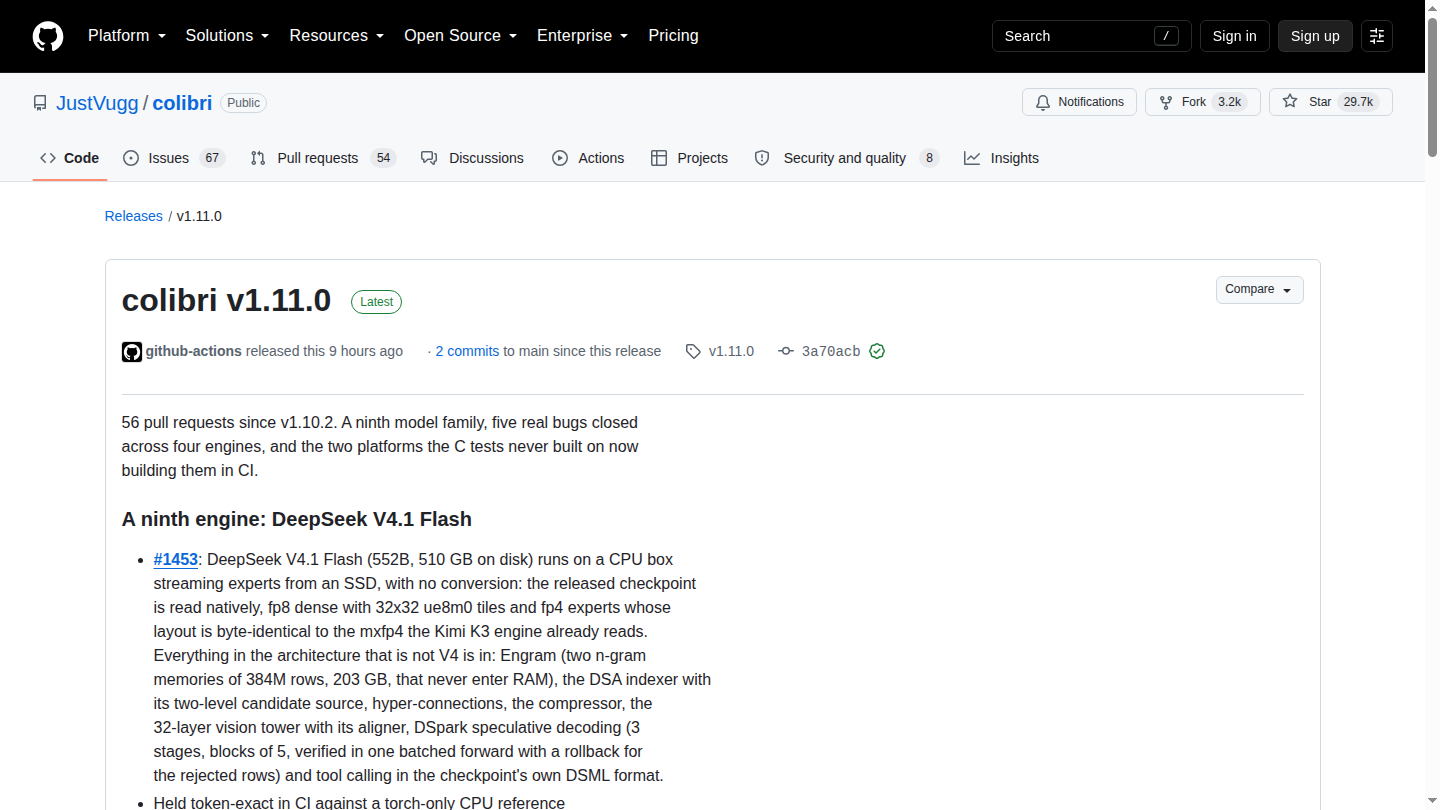
Task: Click the Projects table icon
Action: click(659, 158)
